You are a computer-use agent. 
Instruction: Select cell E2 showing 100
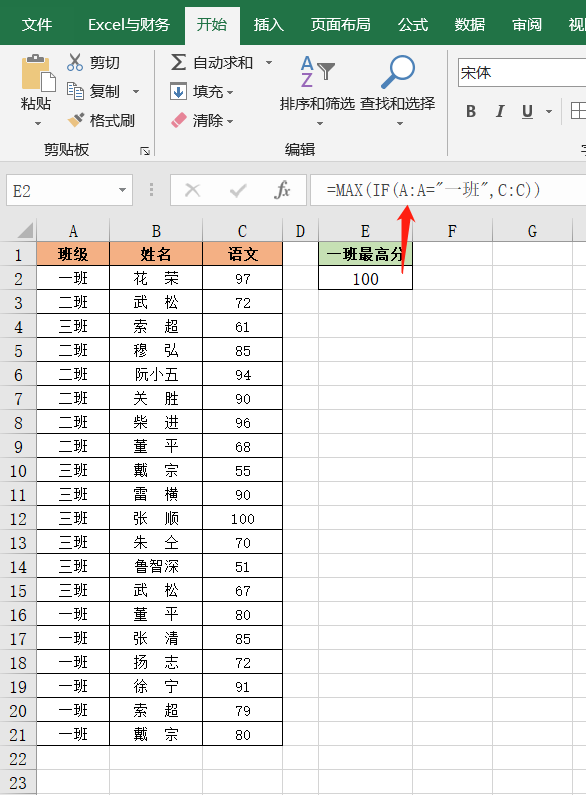tap(365, 278)
